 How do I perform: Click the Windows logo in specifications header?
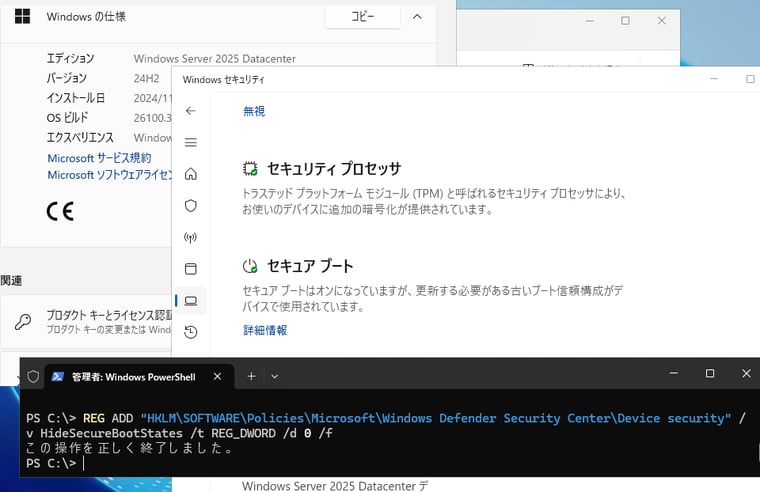click(x=22, y=16)
